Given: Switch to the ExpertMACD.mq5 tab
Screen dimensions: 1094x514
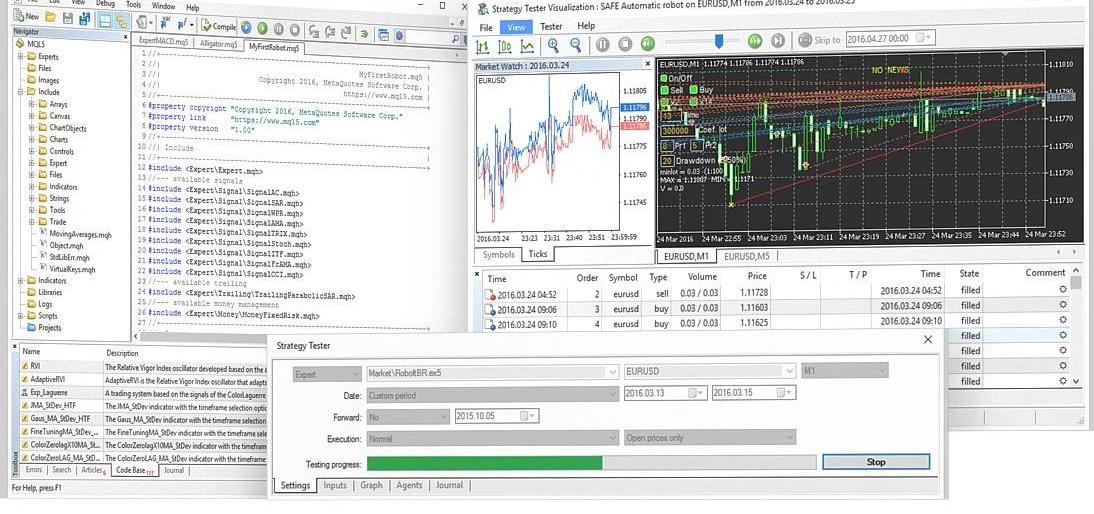Looking at the screenshot, I should coord(163,42).
